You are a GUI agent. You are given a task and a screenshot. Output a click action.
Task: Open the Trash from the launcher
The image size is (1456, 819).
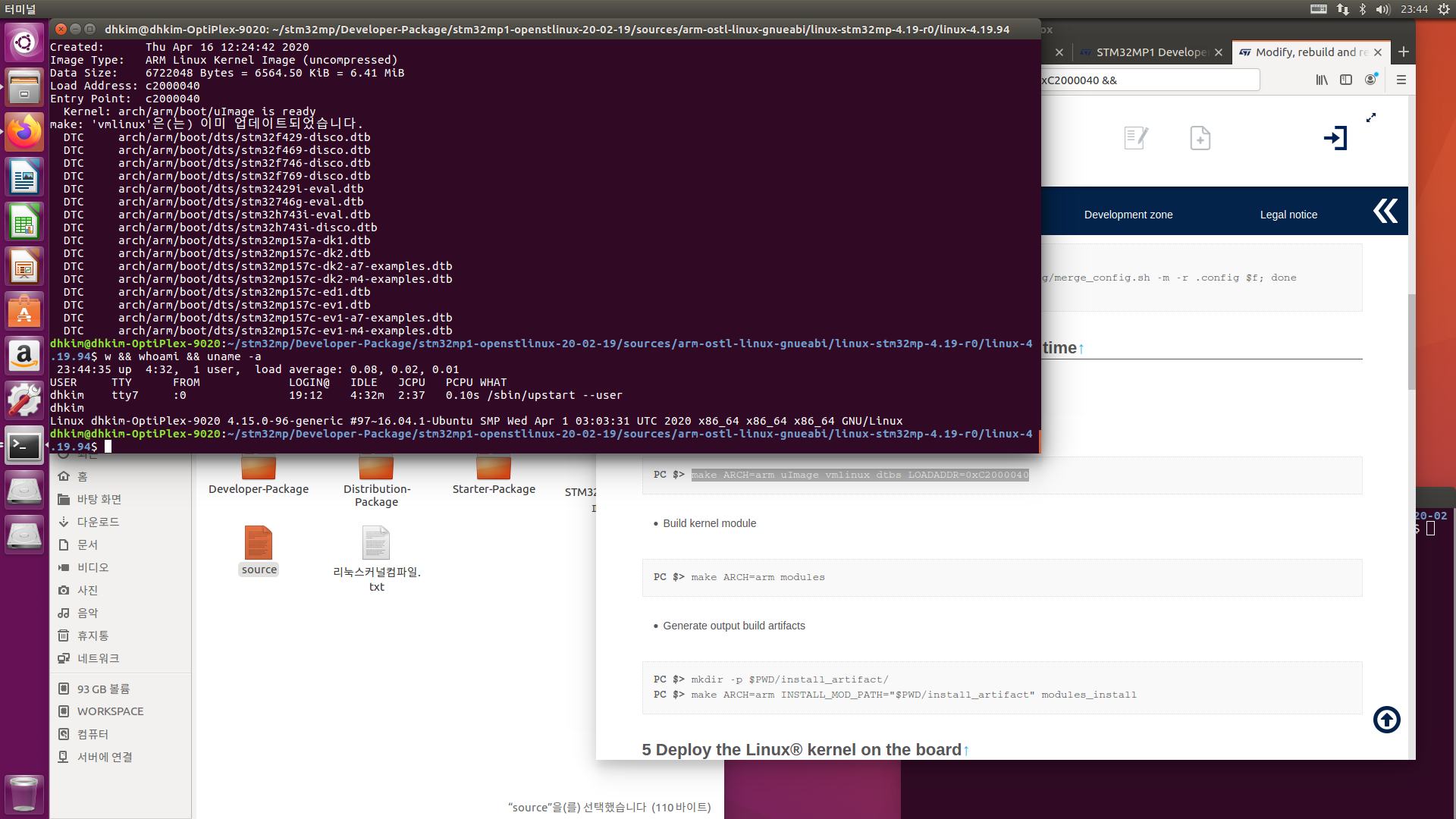tap(24, 794)
